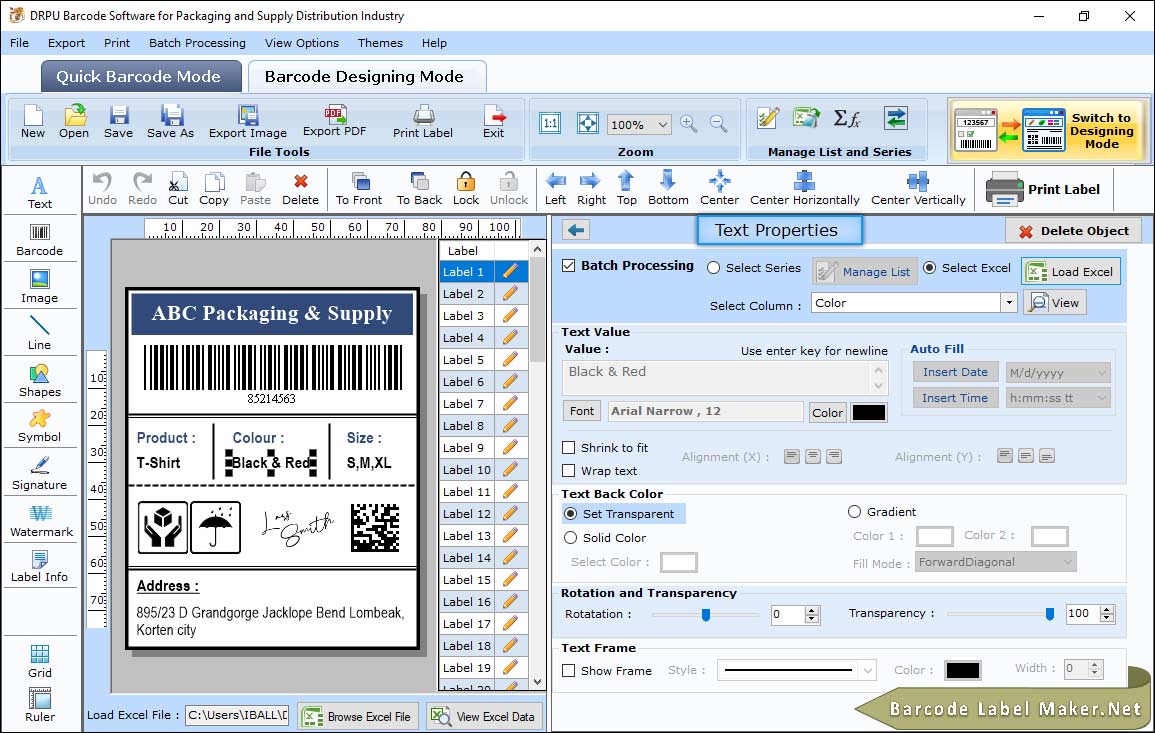The height and width of the screenshot is (733, 1155).
Task: Open the frame Style dropdown
Action: click(868, 670)
